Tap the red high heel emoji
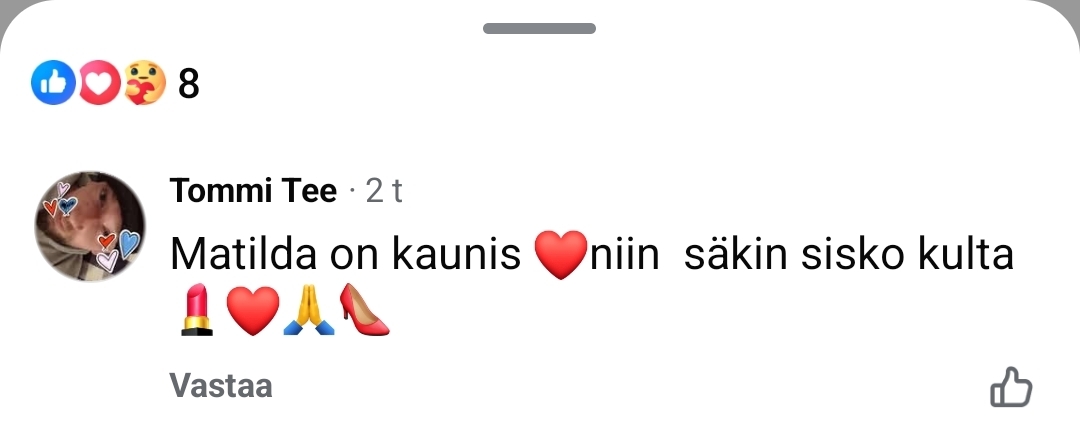1080x441 pixels. click(x=364, y=309)
